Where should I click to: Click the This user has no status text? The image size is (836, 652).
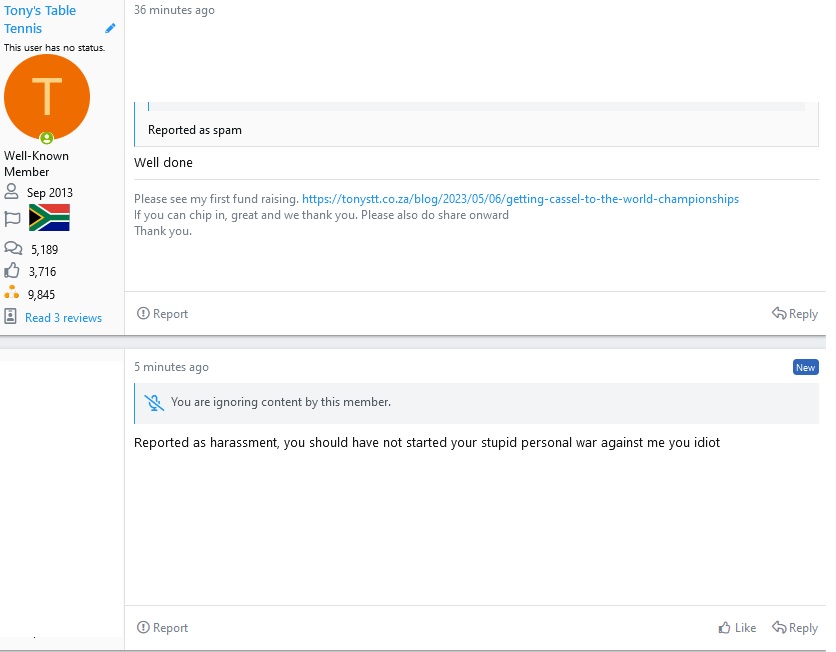click(54, 47)
